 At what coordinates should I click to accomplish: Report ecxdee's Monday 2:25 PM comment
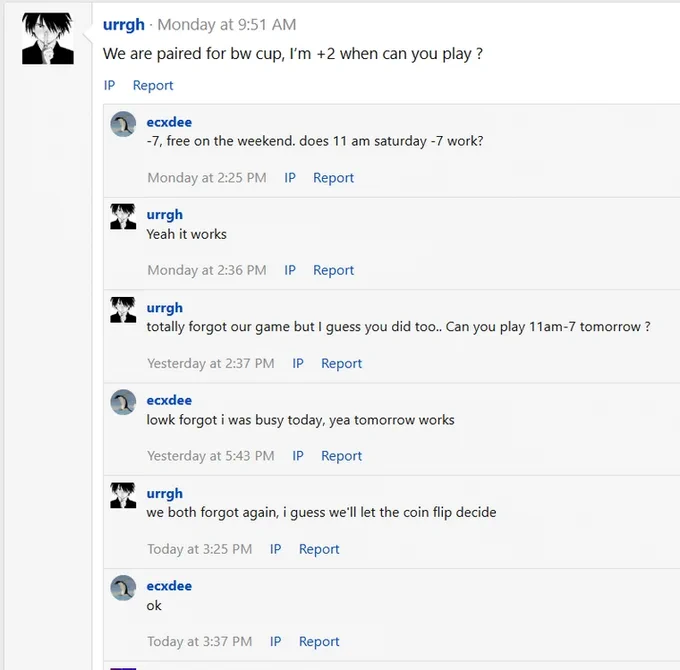(333, 177)
